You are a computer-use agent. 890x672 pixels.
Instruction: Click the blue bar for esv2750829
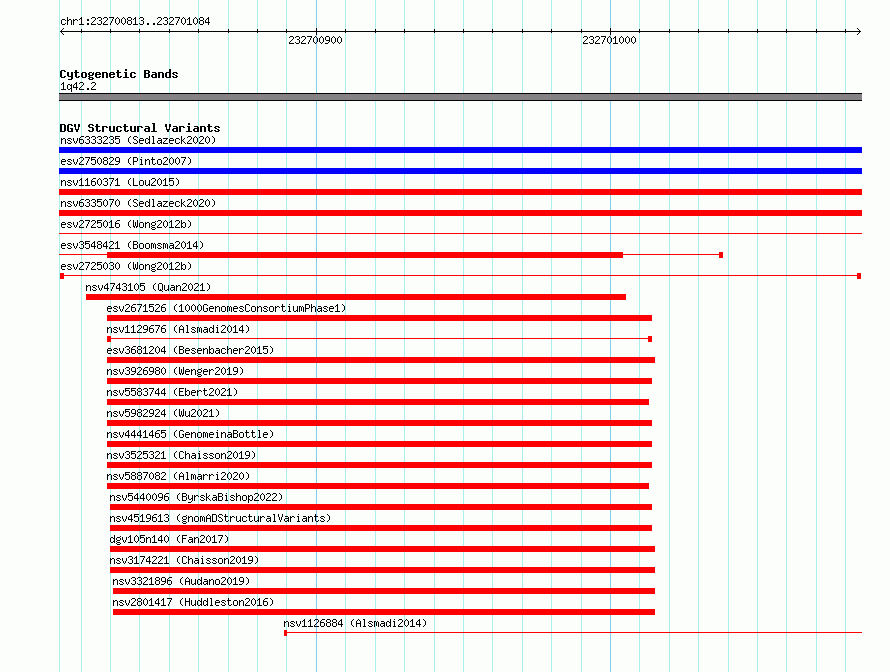[460, 171]
